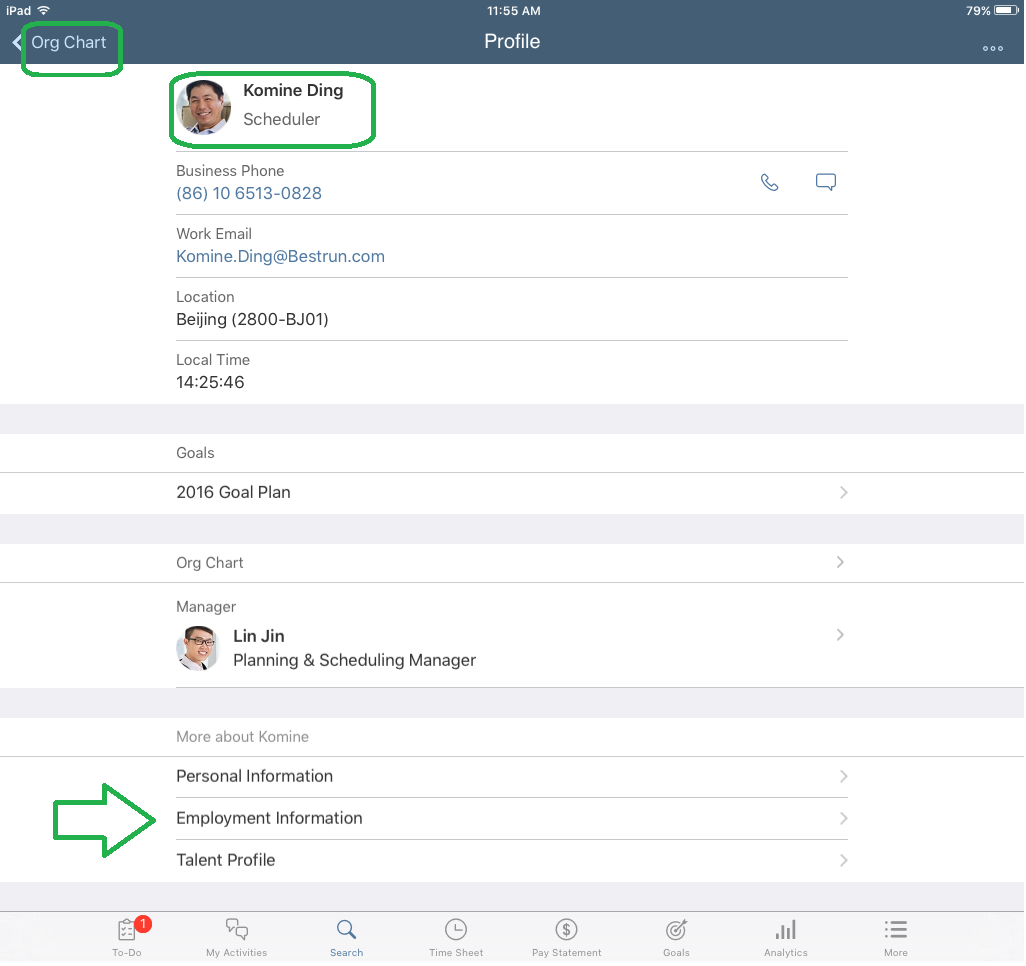Open the Org Chart section row
This screenshot has height=966, width=1026.
coord(512,563)
